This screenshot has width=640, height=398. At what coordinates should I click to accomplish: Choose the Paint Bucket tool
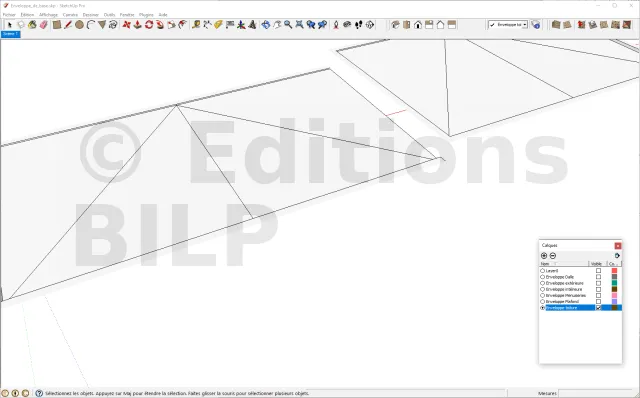pos(32,25)
